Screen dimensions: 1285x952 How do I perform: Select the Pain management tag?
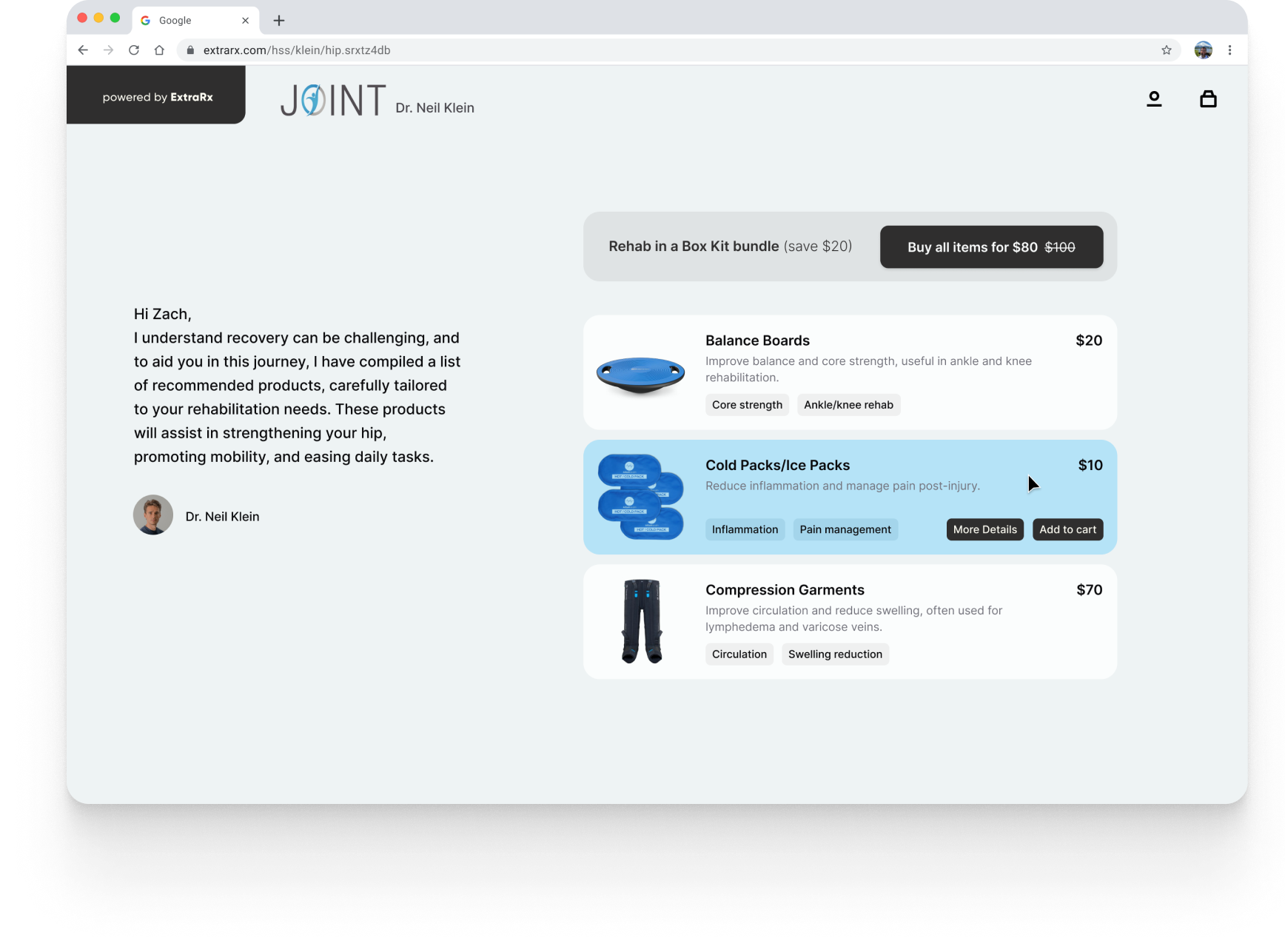pyautogui.click(x=845, y=529)
